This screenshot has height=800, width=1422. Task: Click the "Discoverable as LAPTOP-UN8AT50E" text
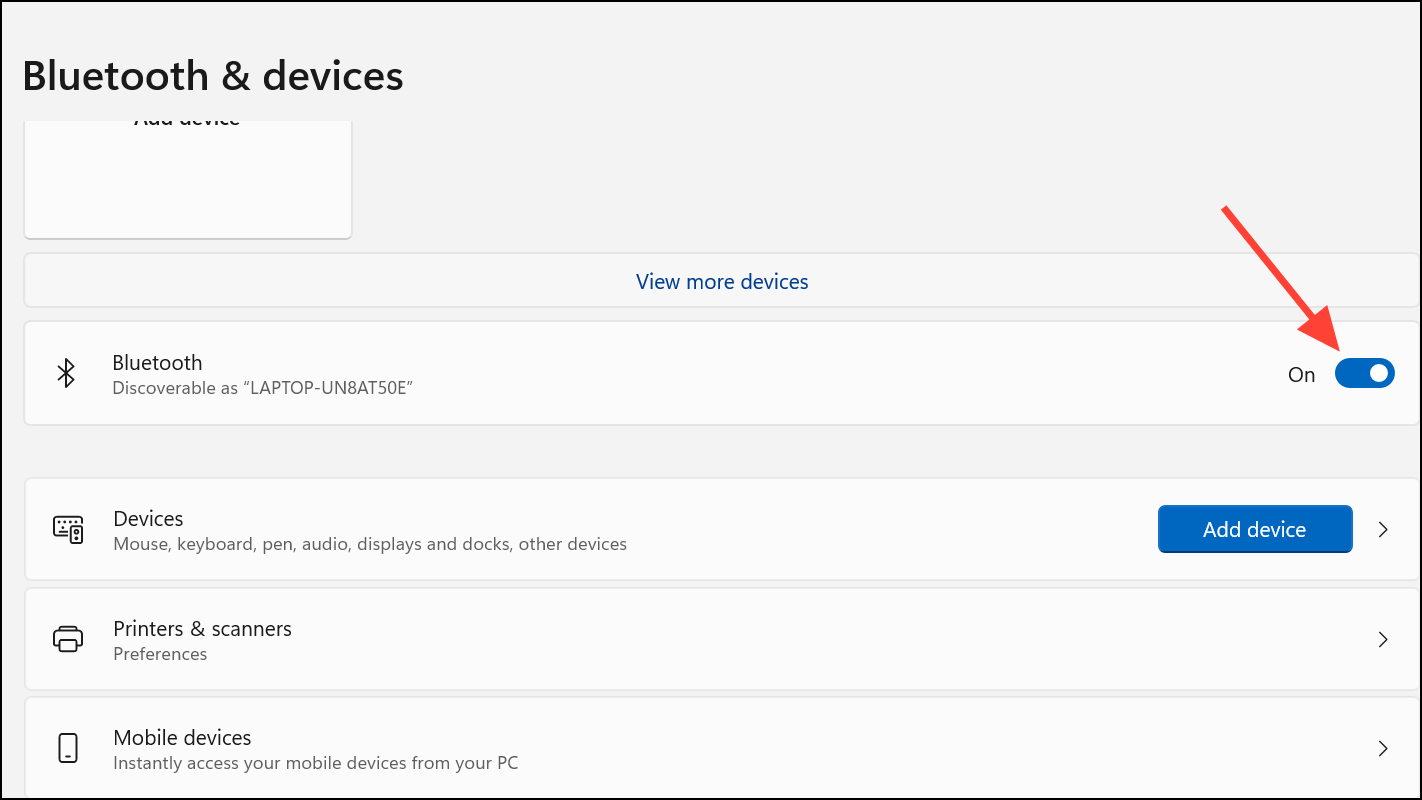pyautogui.click(x=262, y=387)
